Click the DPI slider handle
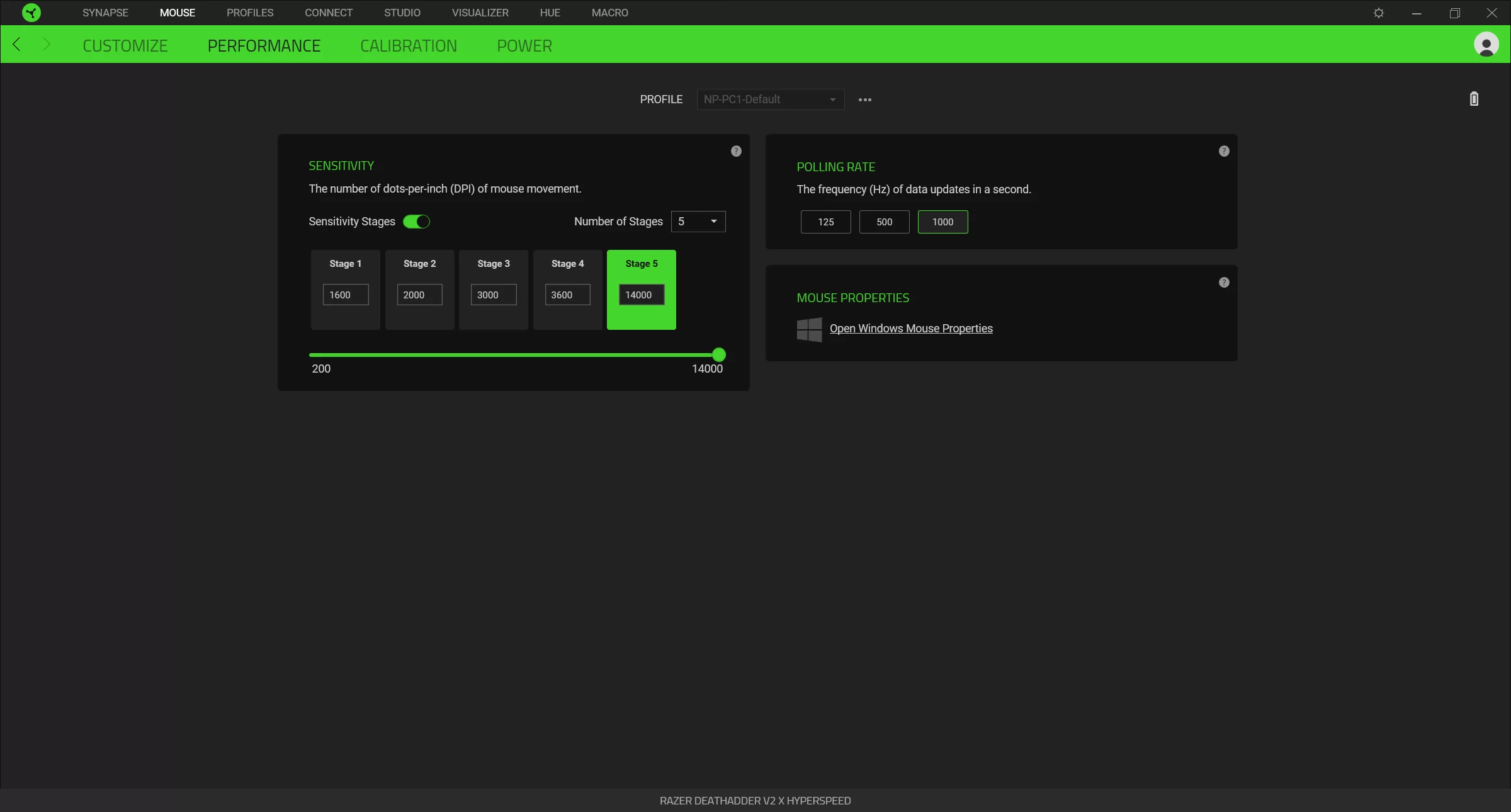The width and height of the screenshot is (1511, 812). [x=719, y=355]
